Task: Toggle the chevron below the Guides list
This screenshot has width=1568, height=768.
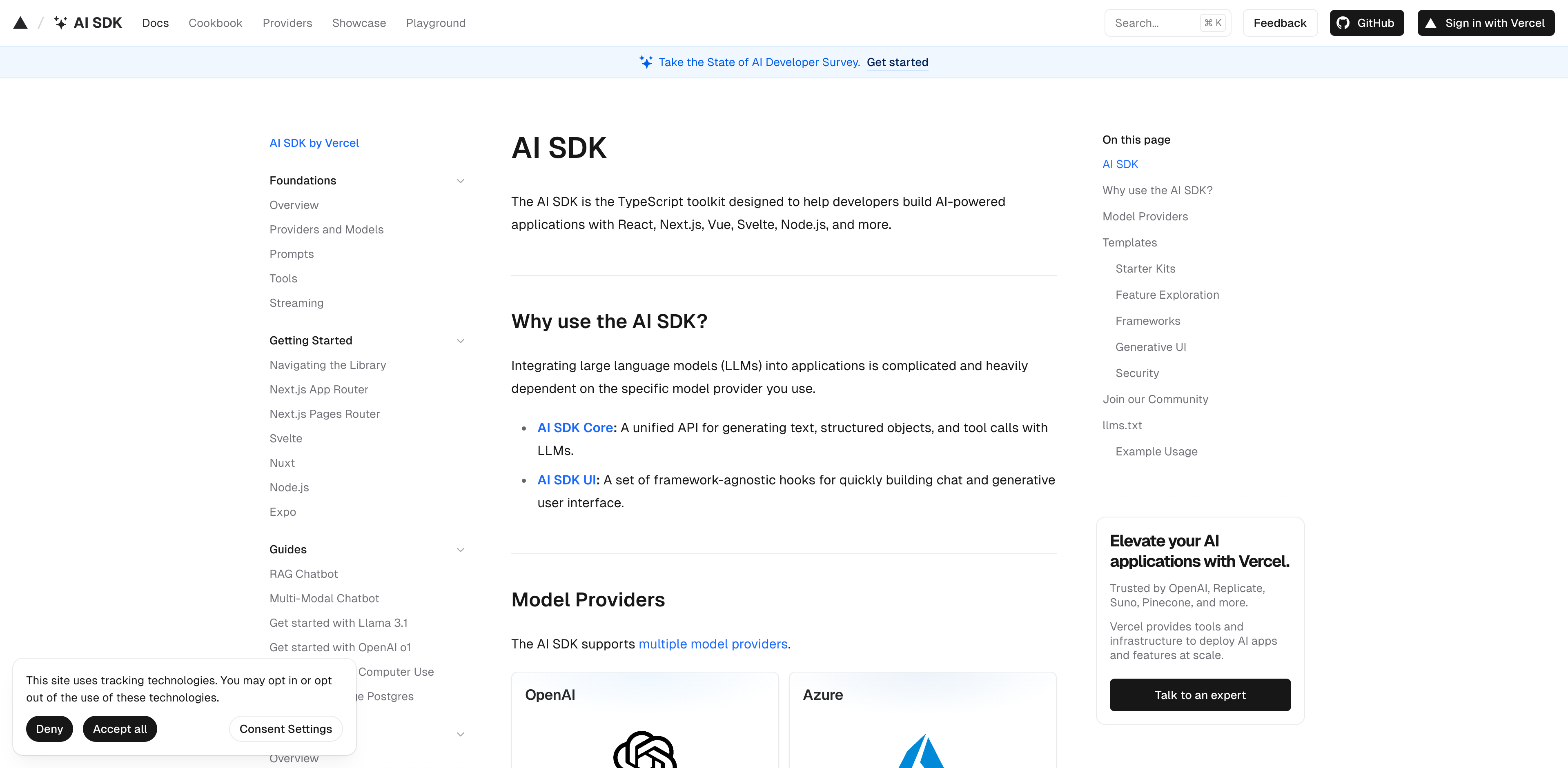Action: (460, 734)
